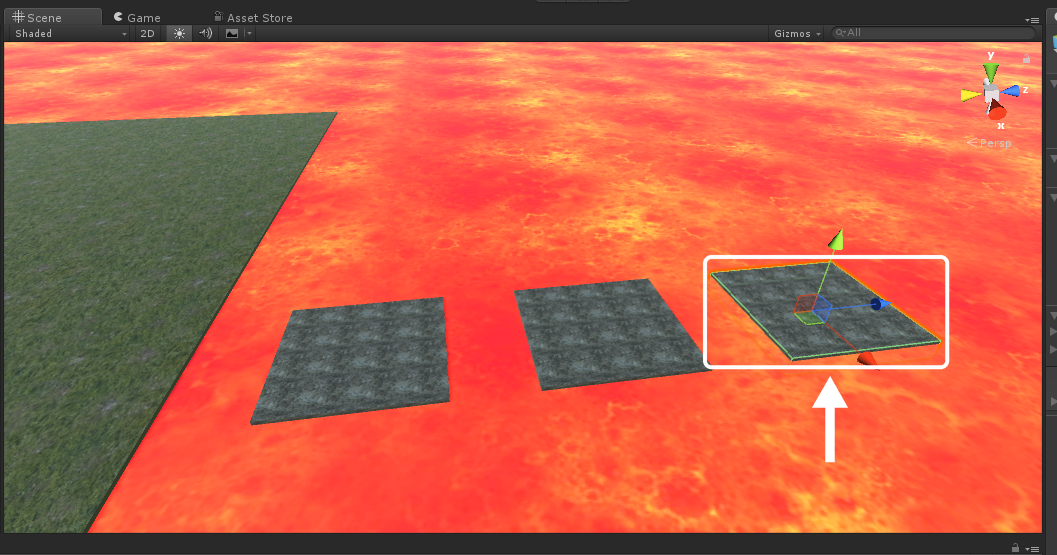This screenshot has height=555, width=1057.
Task: Click yellow cone on orientation gizmo
Action: (x=970, y=95)
